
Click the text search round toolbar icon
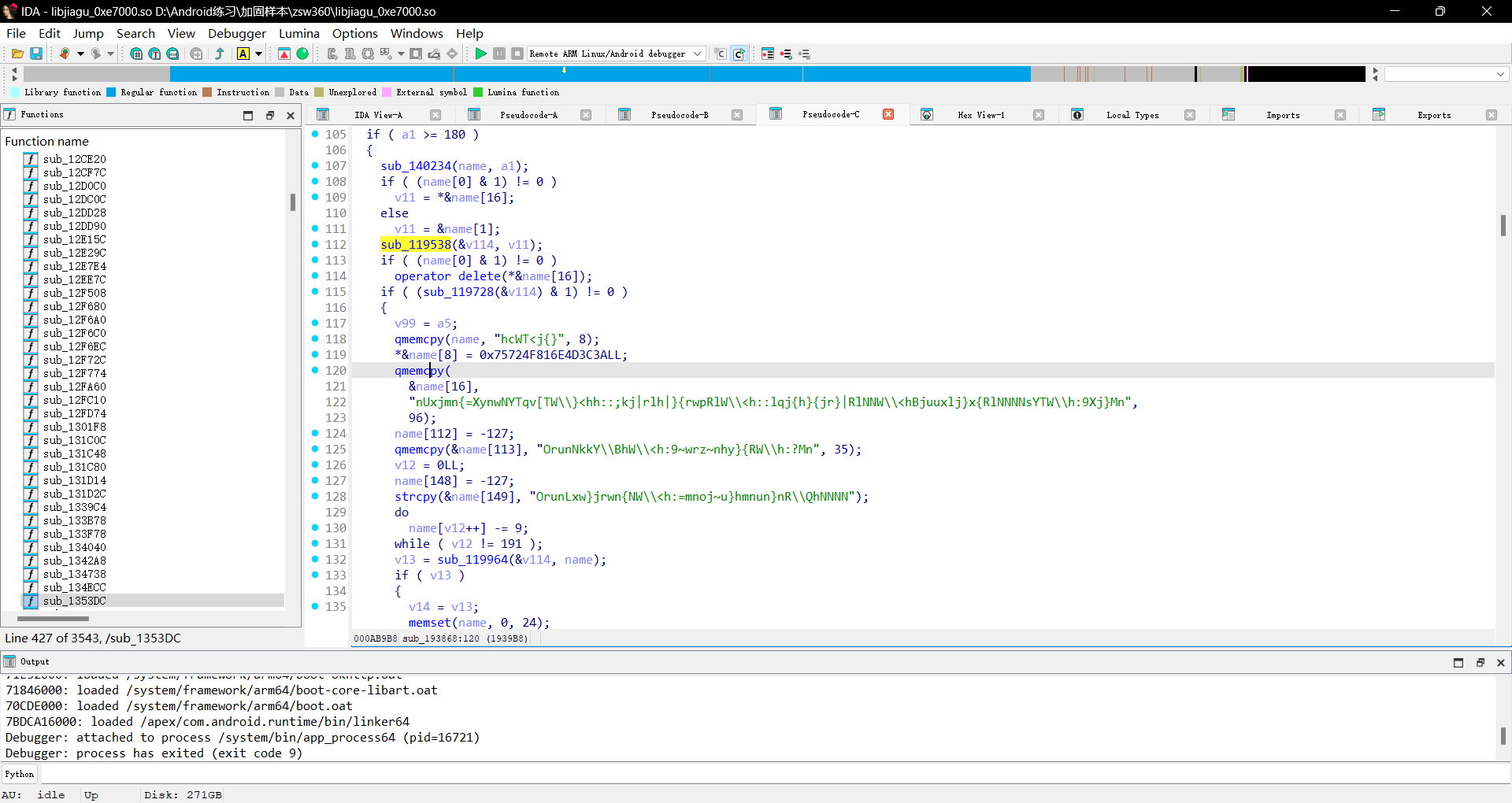tap(154, 54)
